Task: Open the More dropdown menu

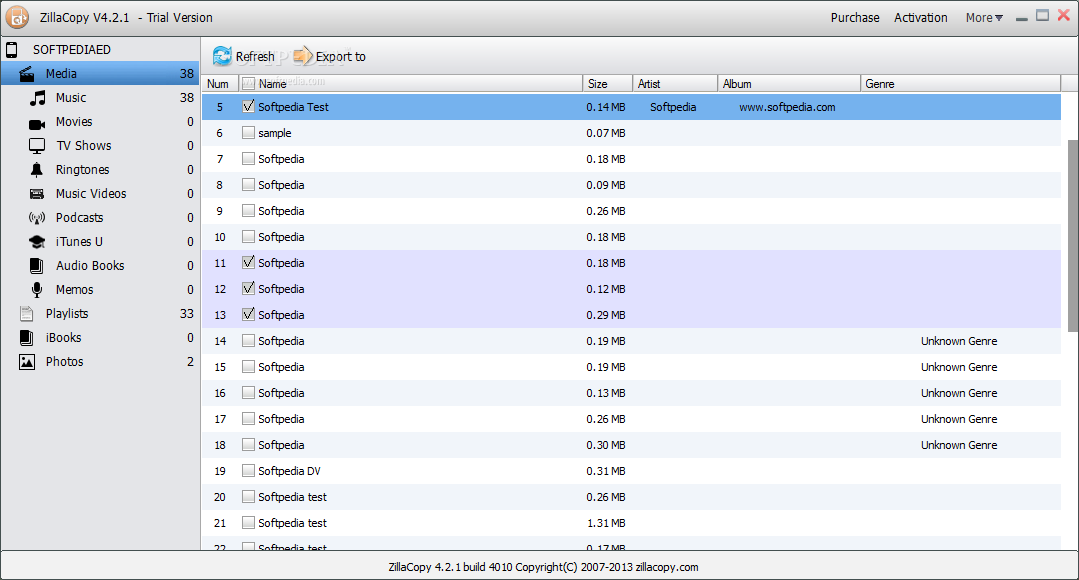Action: (x=984, y=17)
